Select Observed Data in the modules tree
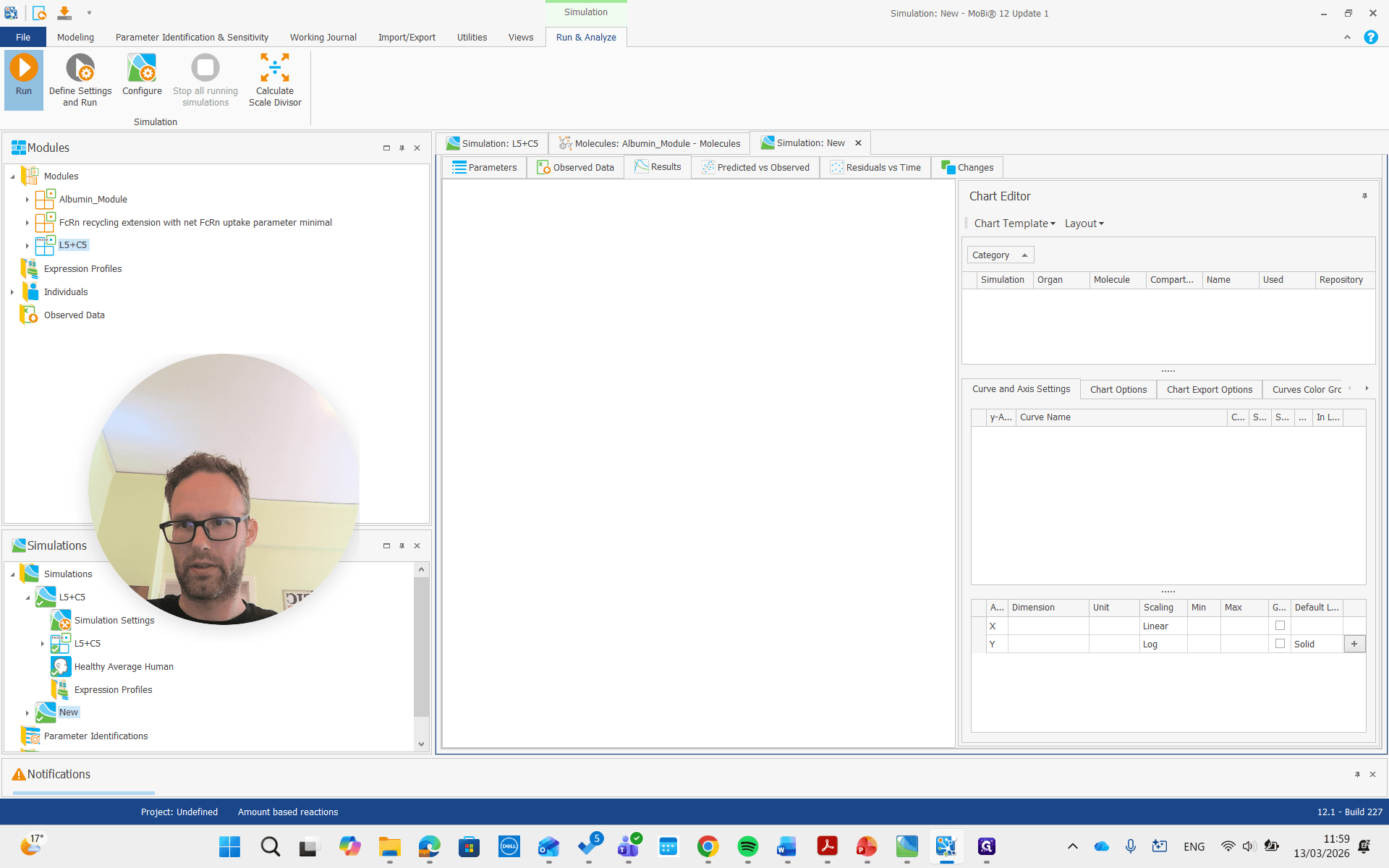Screen dimensions: 1389x868 point(74,315)
